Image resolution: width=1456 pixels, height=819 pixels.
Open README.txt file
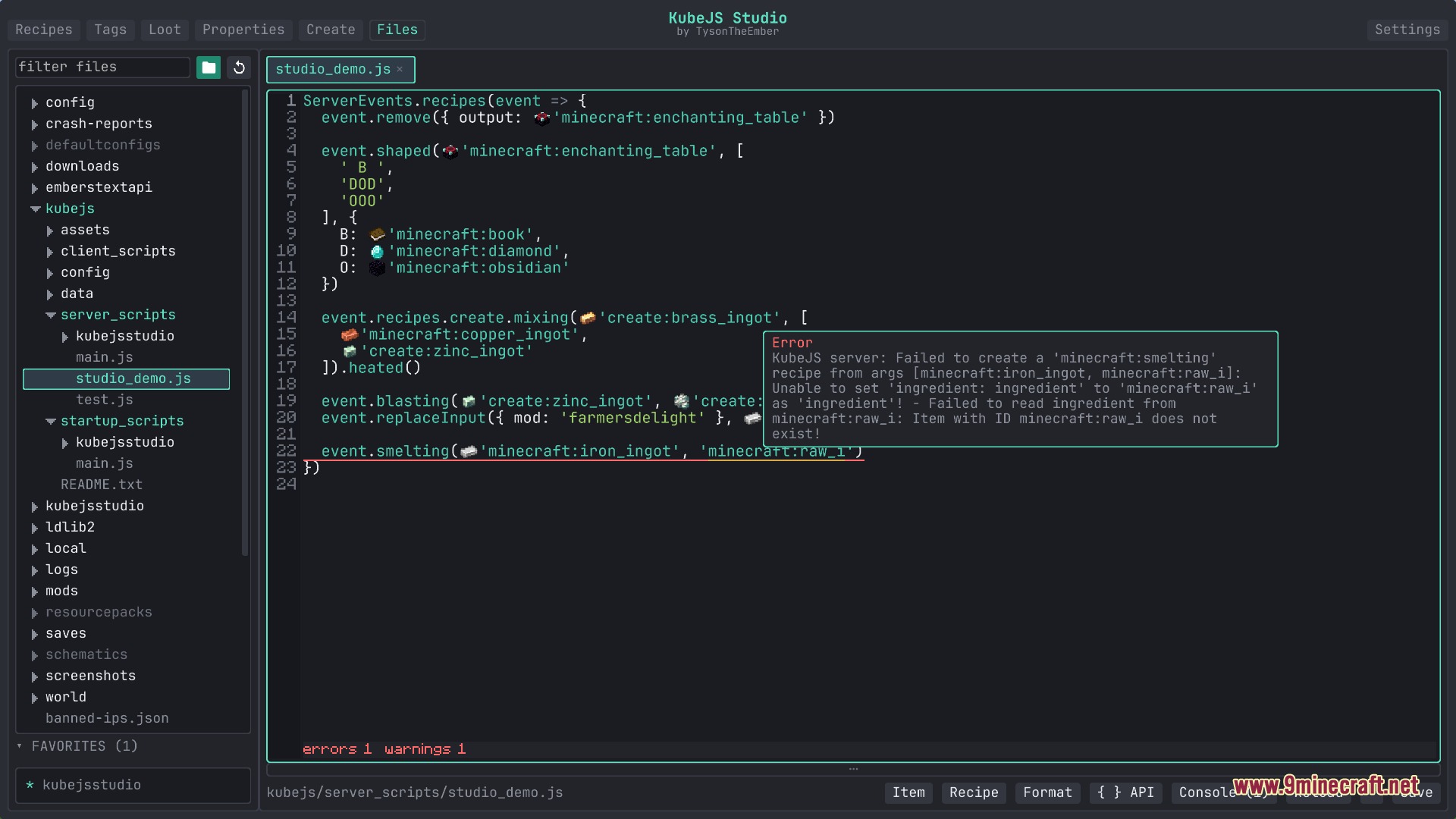102,485
